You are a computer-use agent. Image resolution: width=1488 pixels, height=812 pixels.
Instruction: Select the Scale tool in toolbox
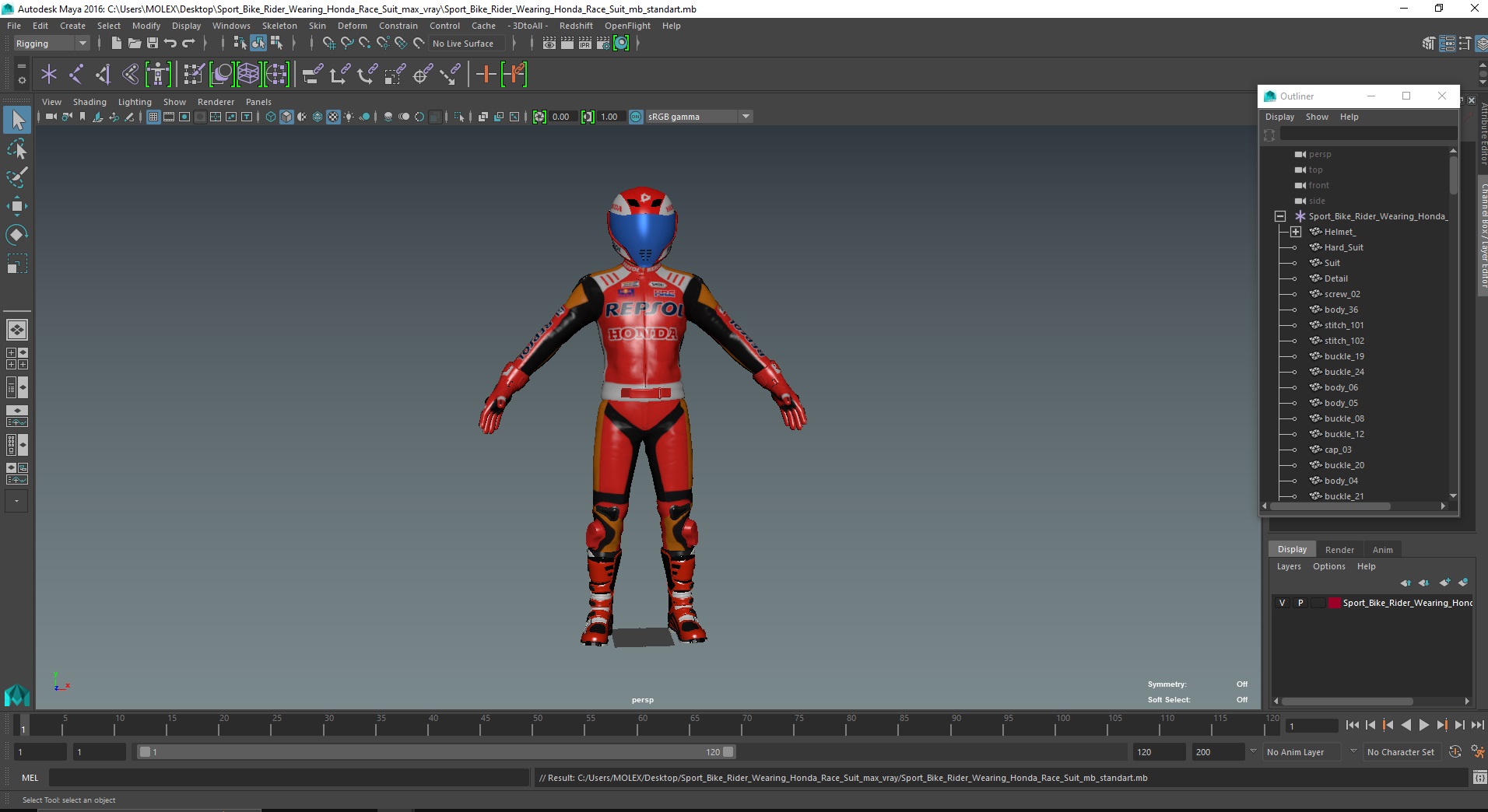click(x=17, y=264)
